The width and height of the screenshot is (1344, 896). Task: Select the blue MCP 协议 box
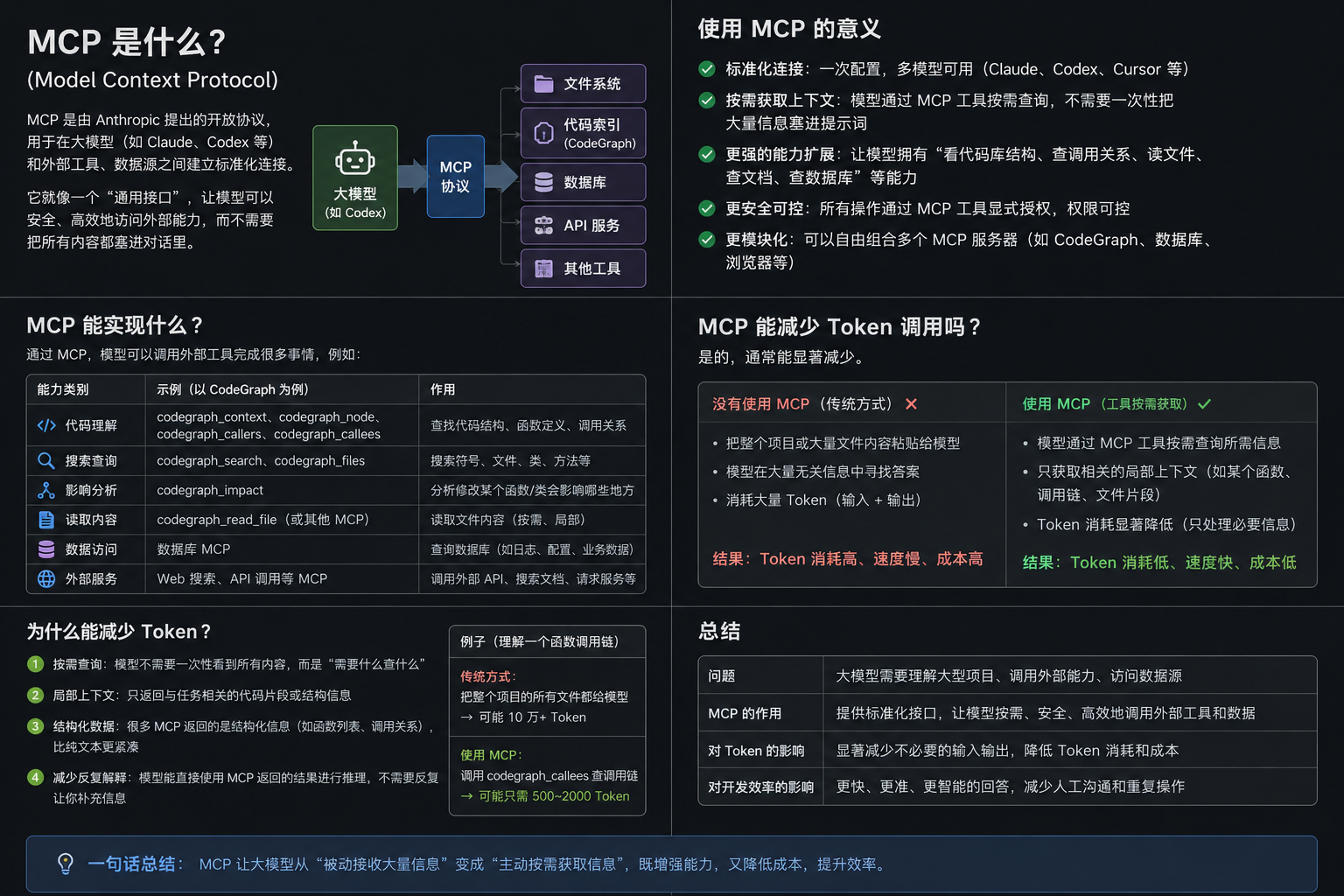point(455,176)
